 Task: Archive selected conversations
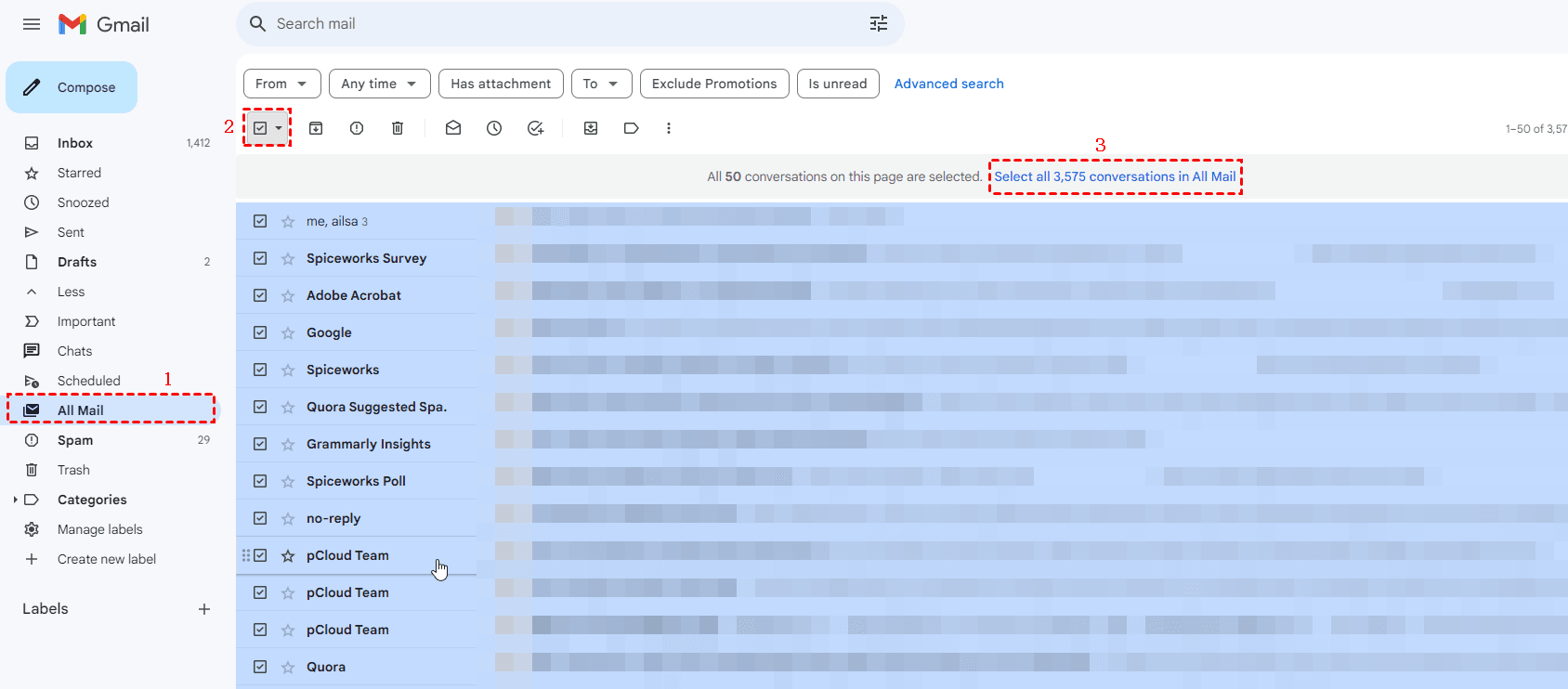316,128
